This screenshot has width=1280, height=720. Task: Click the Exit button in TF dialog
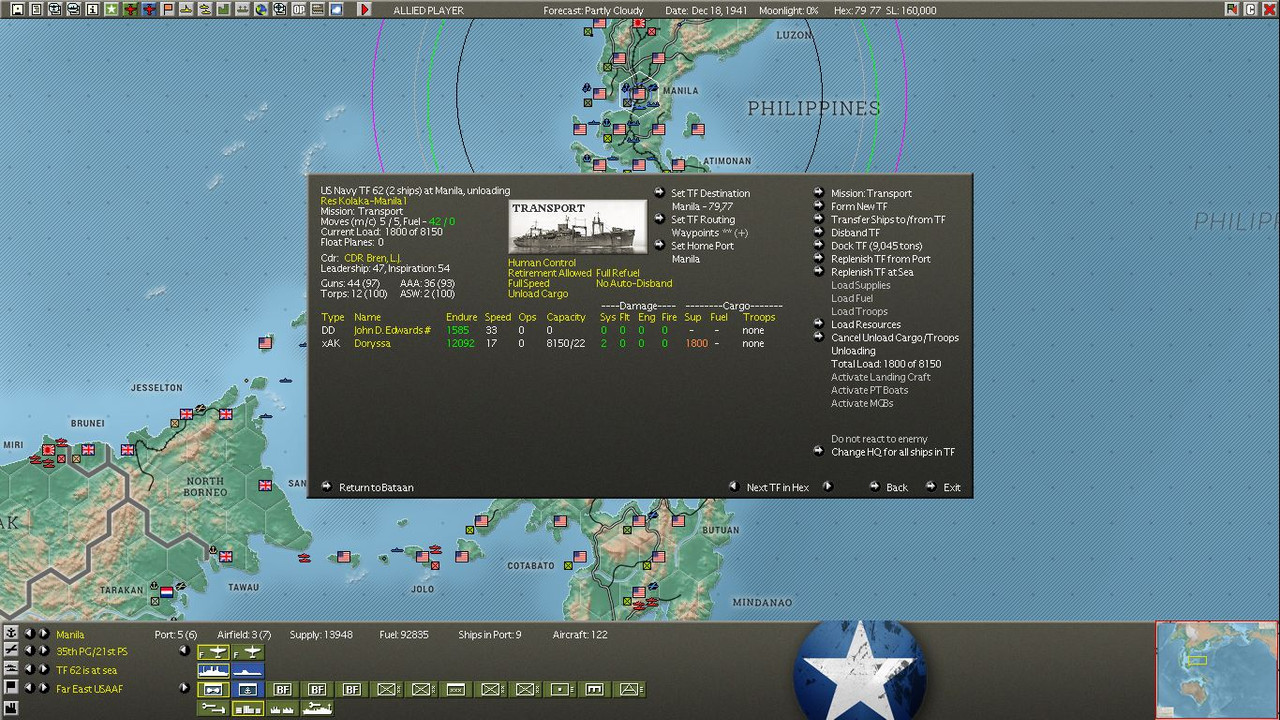coord(952,488)
